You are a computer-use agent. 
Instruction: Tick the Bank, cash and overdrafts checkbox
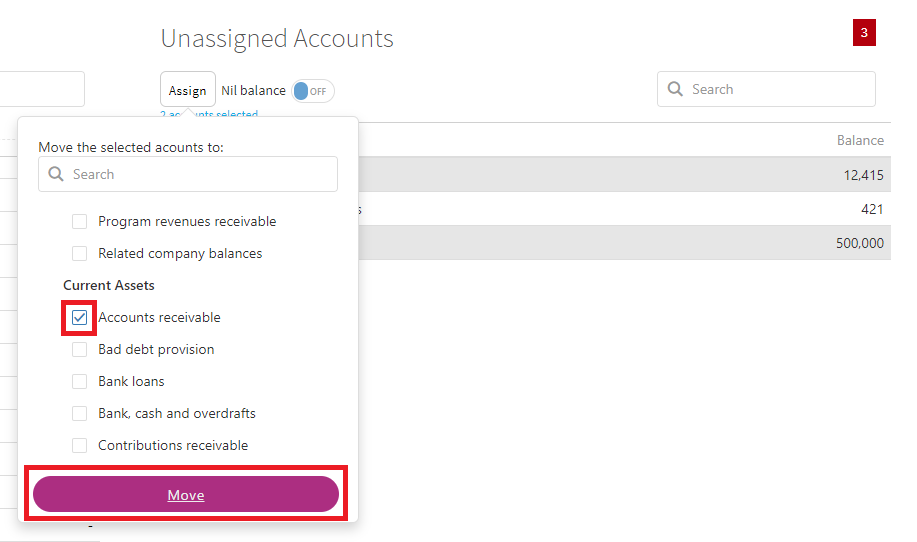[80, 413]
